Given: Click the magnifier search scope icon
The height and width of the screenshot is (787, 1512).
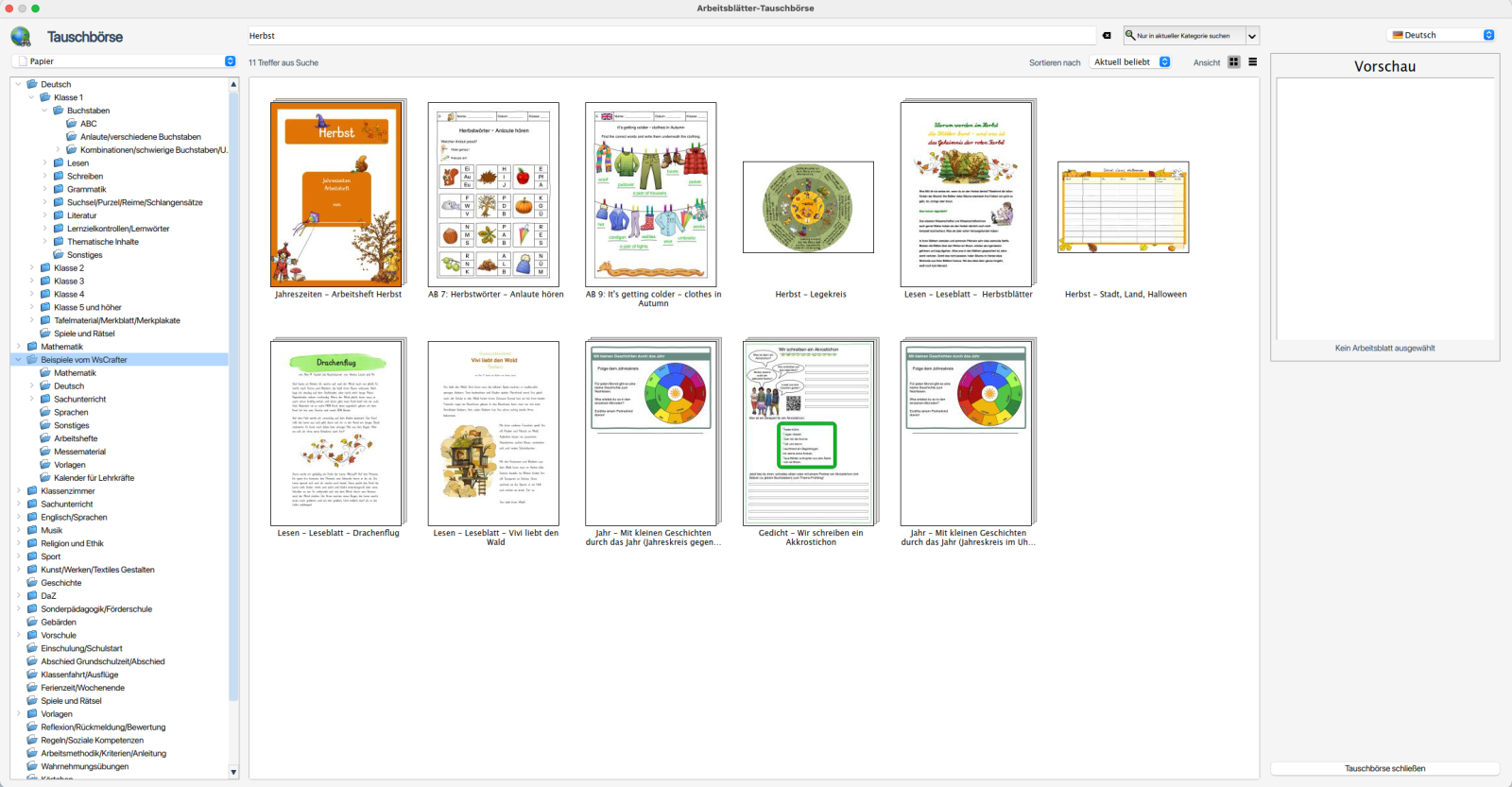Looking at the screenshot, I should click(1130, 36).
